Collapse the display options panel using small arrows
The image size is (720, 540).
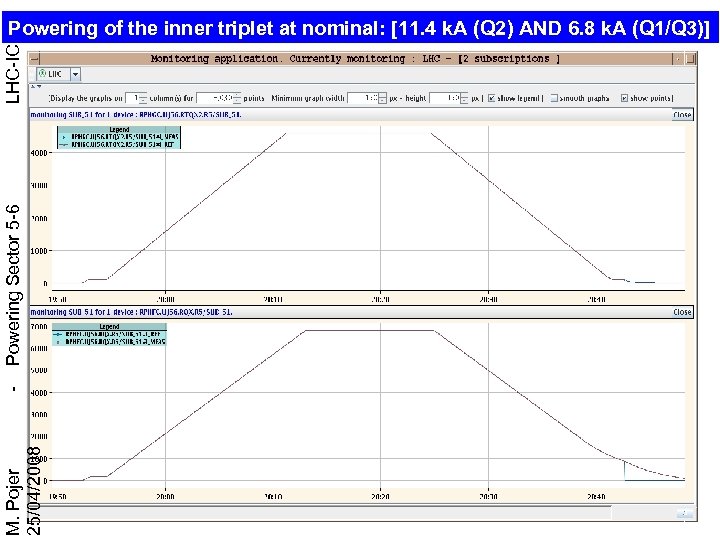[36, 86]
